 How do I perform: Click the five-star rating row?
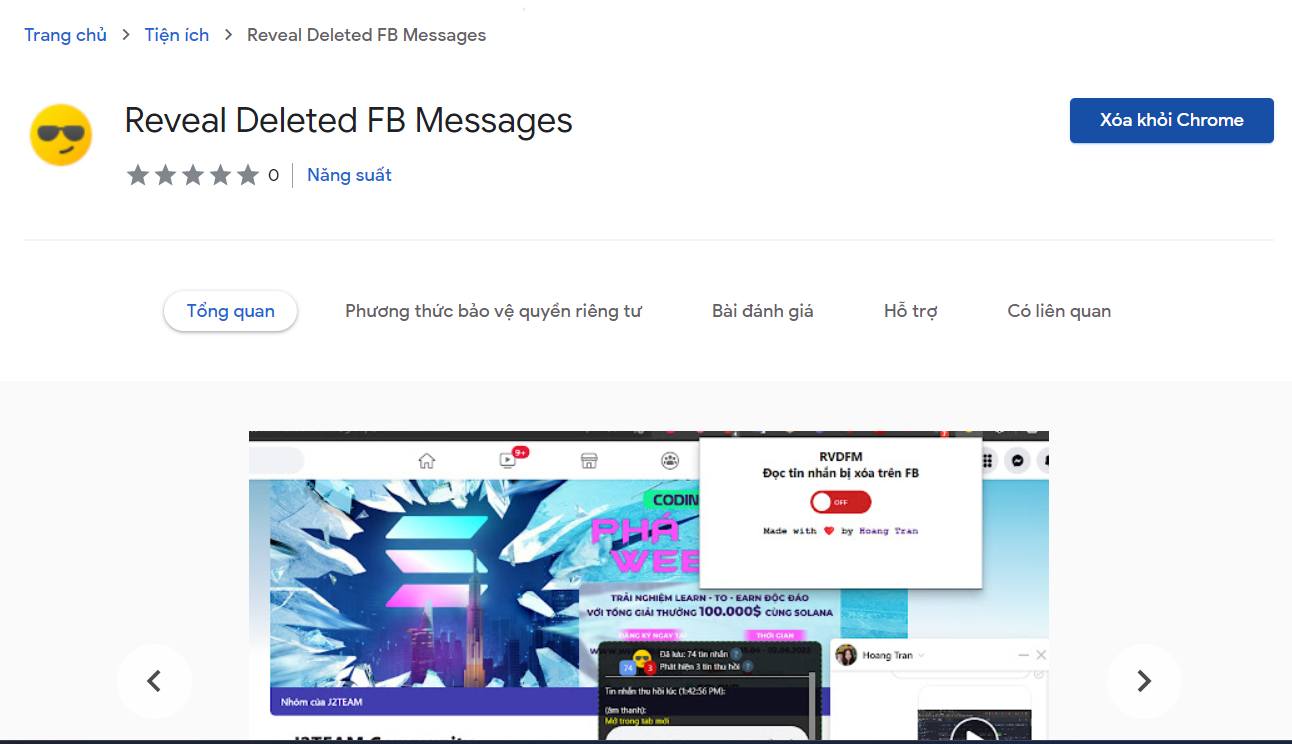click(x=193, y=176)
